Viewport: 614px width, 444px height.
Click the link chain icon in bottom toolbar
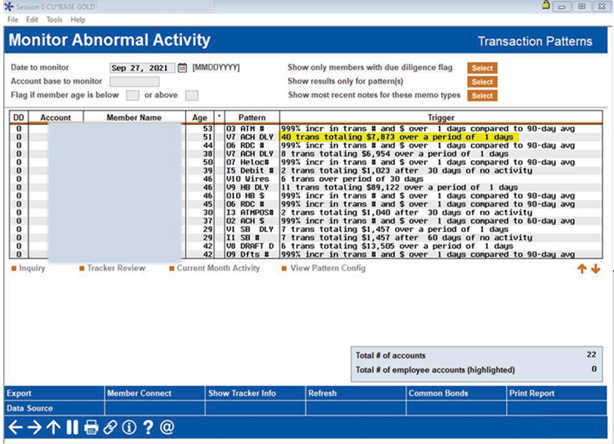[x=110, y=427]
